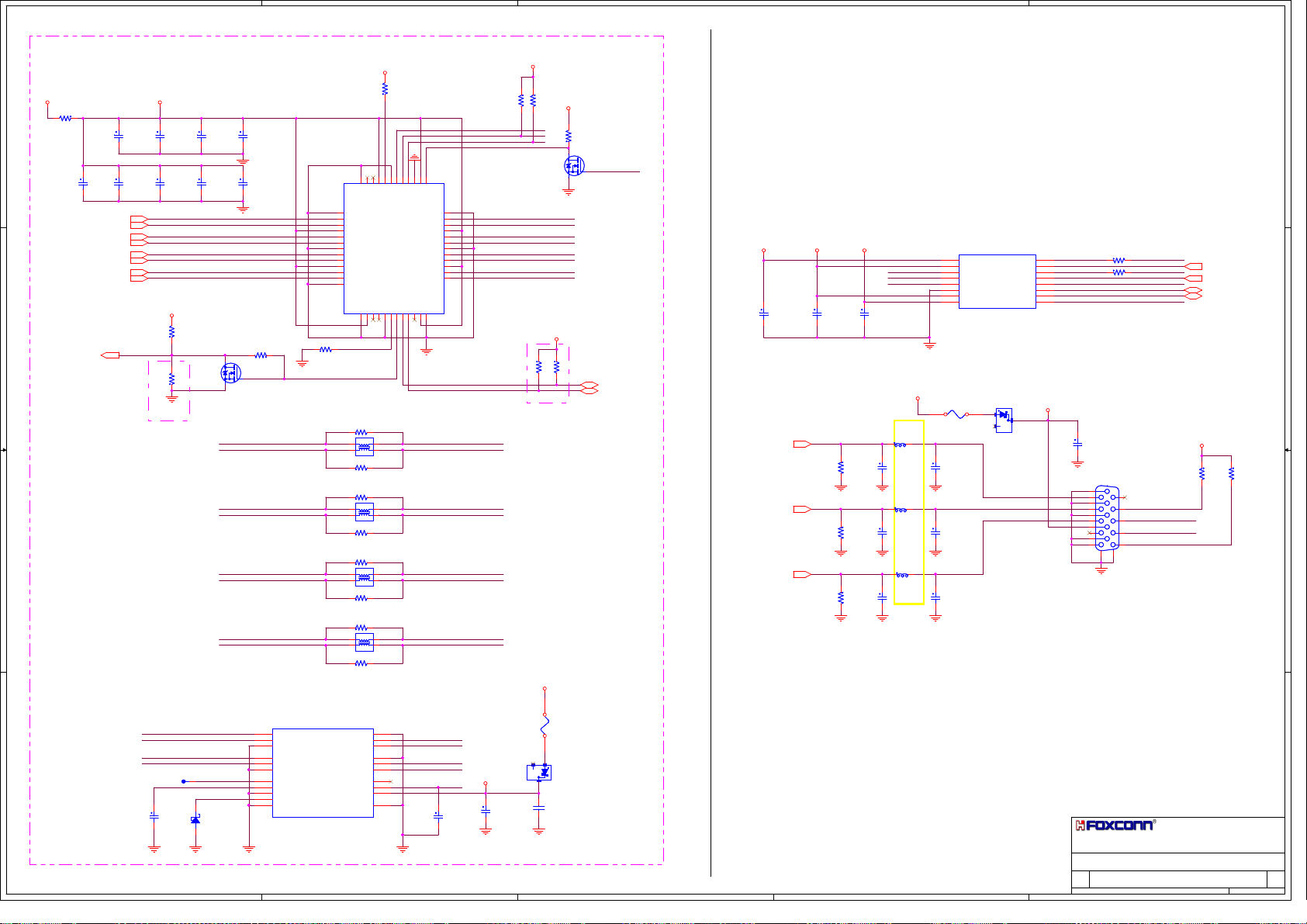Click the bidirectional port pair right of dashed resistor box
1307x924 pixels.
coord(590,388)
